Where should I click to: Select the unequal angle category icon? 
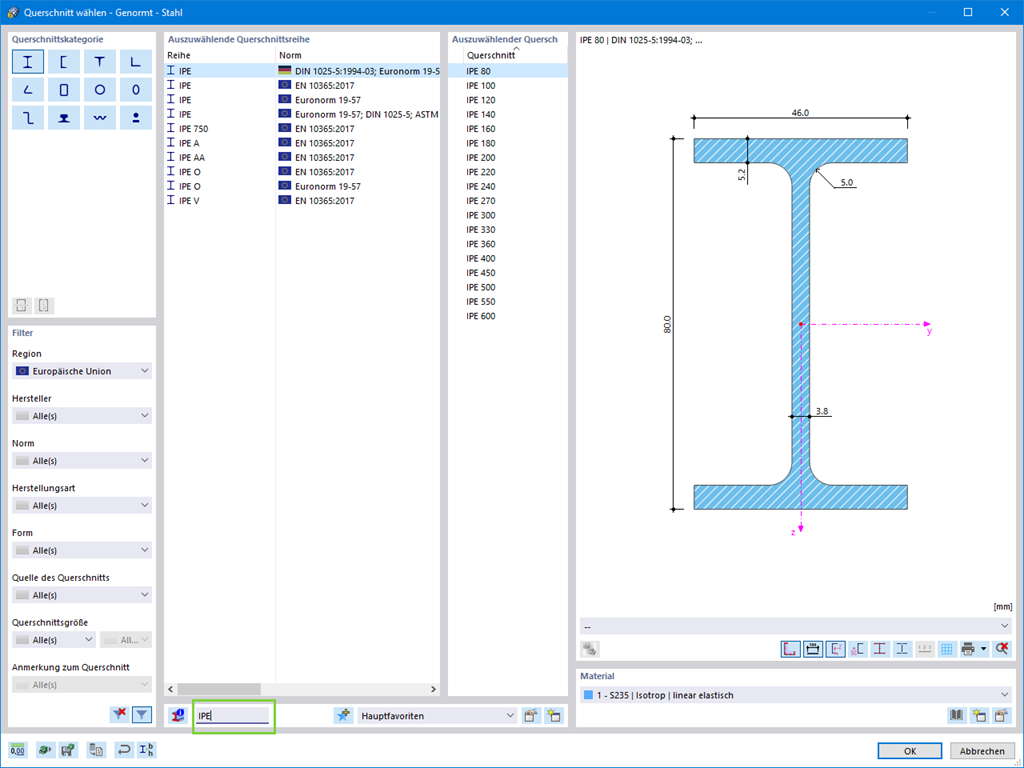pyautogui.click(x=27, y=90)
